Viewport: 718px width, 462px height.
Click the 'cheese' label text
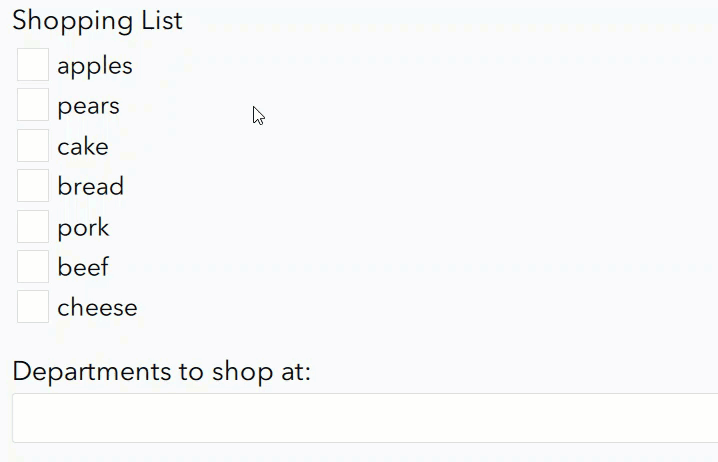click(97, 308)
